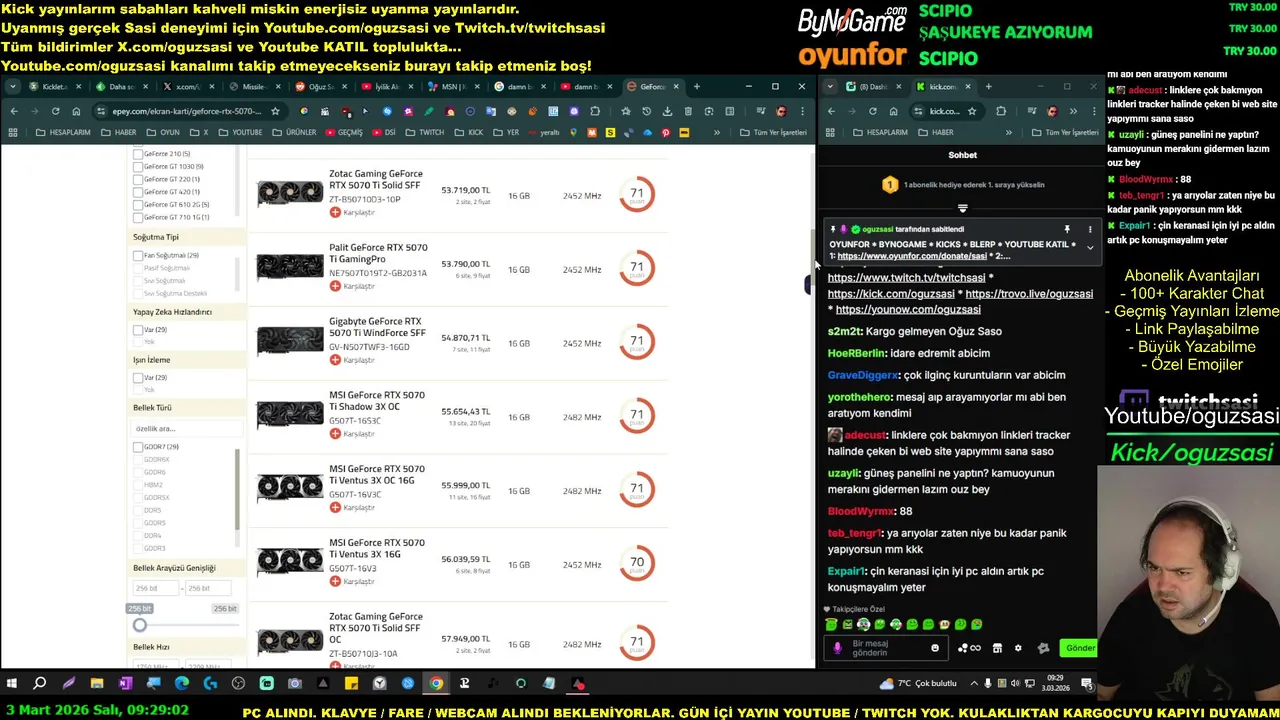Check GeForce GT 420 filter checkbox
1280x720 pixels.
(x=138, y=192)
